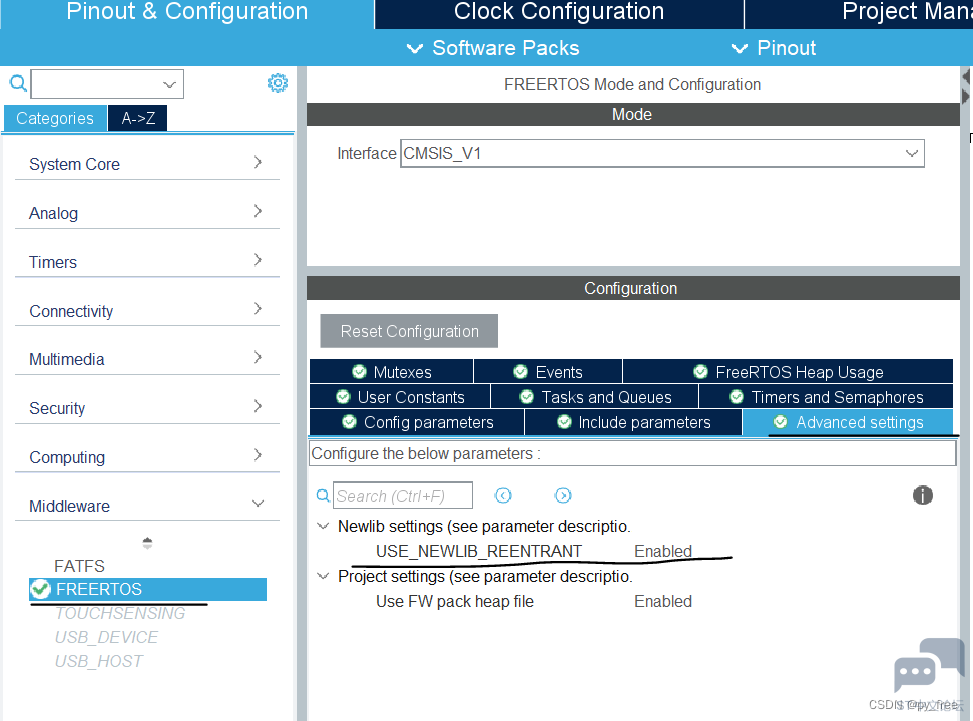This screenshot has height=721, width=973.
Task: Open the chat bubble feedback icon
Action: 929,665
